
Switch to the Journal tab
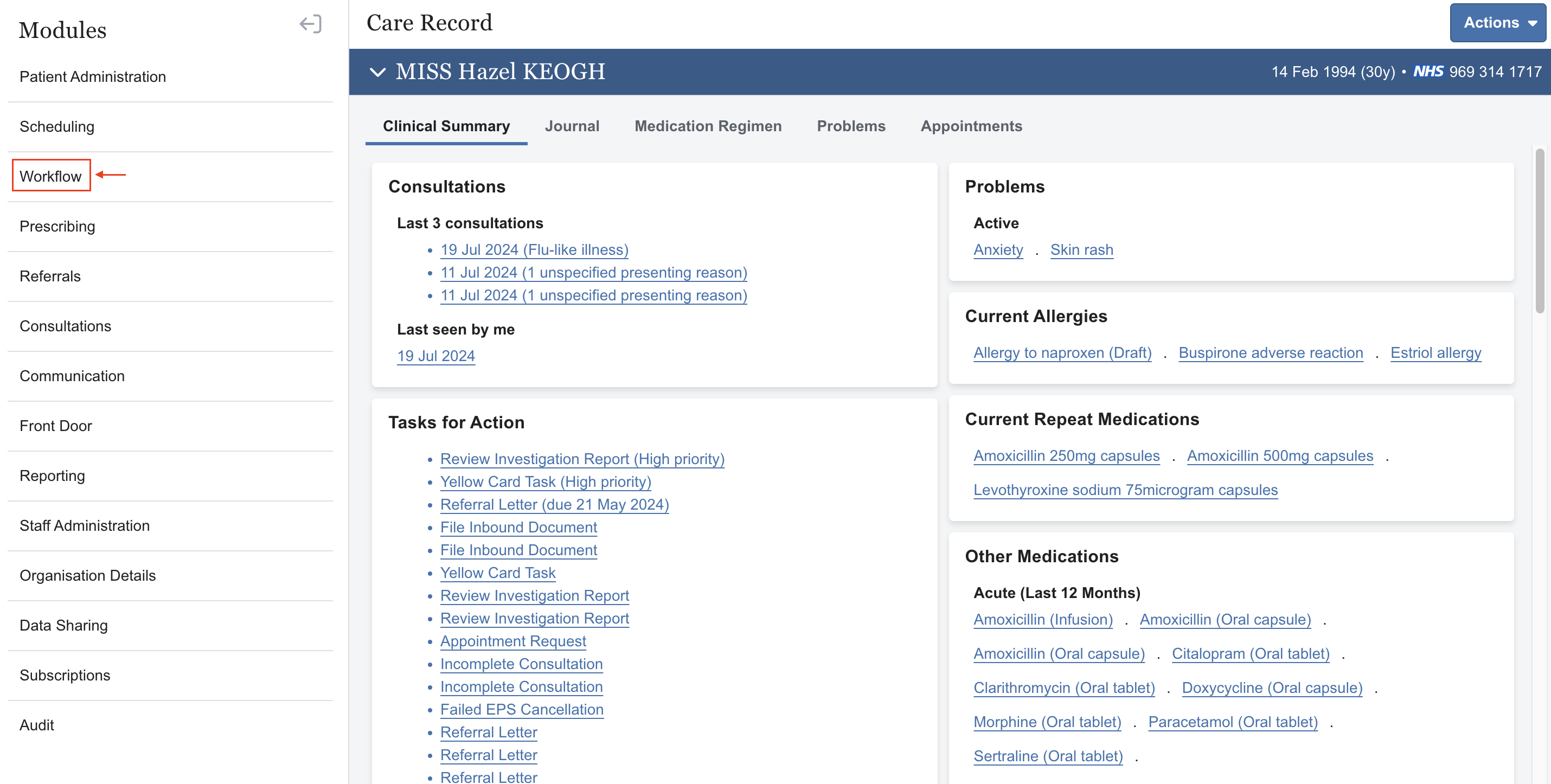[572, 126]
